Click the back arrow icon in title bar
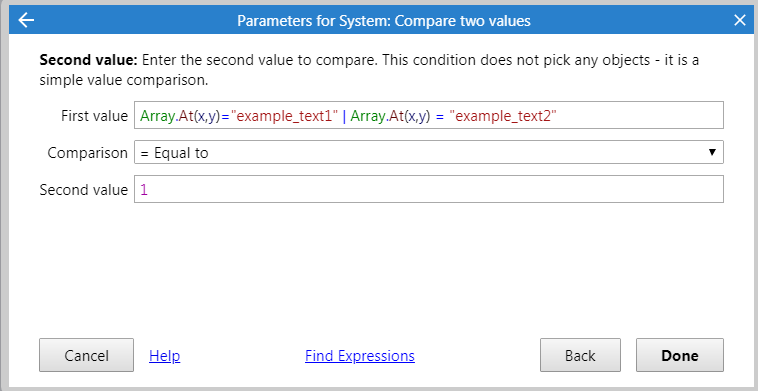Screen dimensions: 758x391 26,20
